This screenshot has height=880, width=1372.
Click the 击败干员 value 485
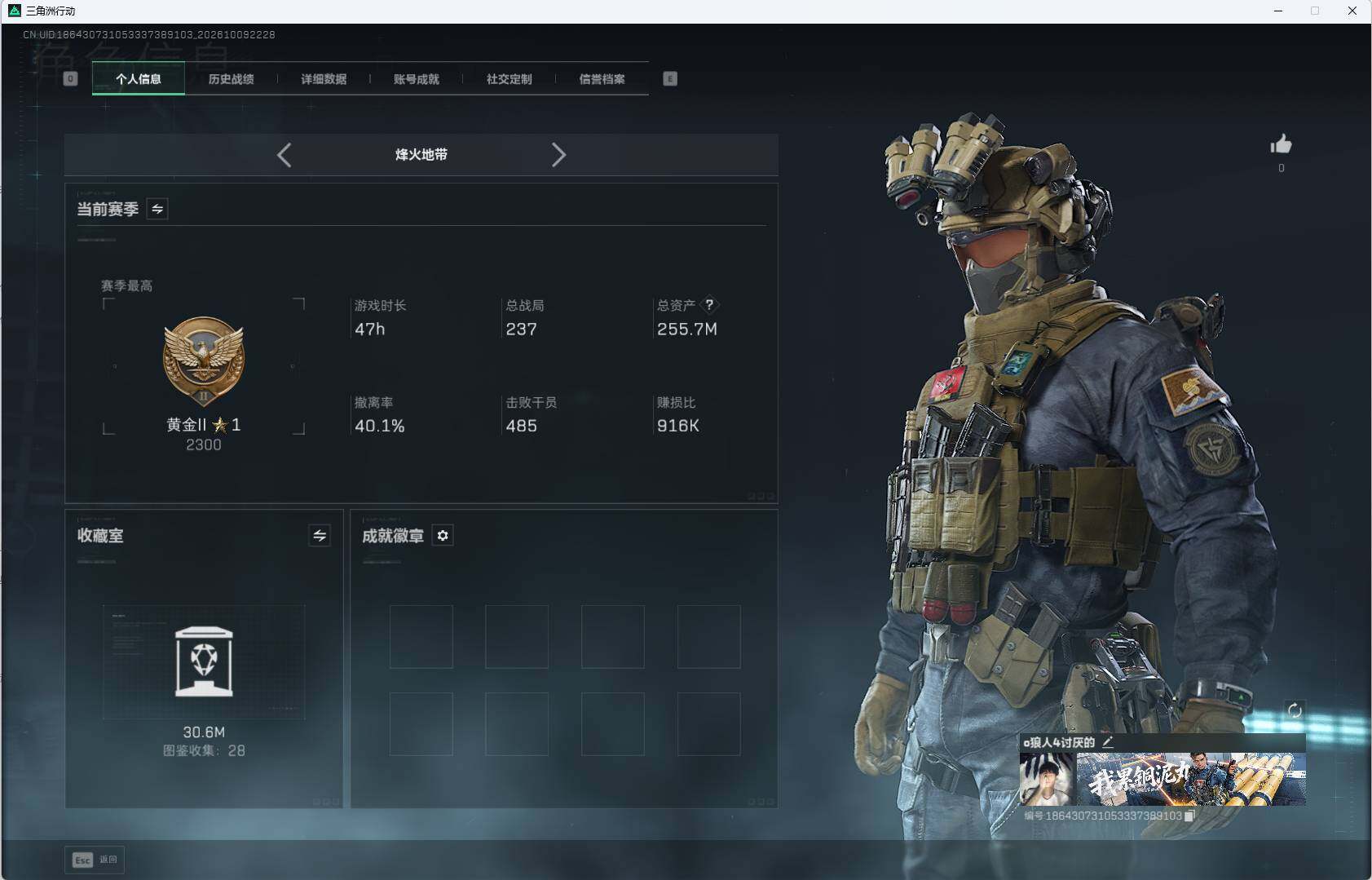pos(522,427)
